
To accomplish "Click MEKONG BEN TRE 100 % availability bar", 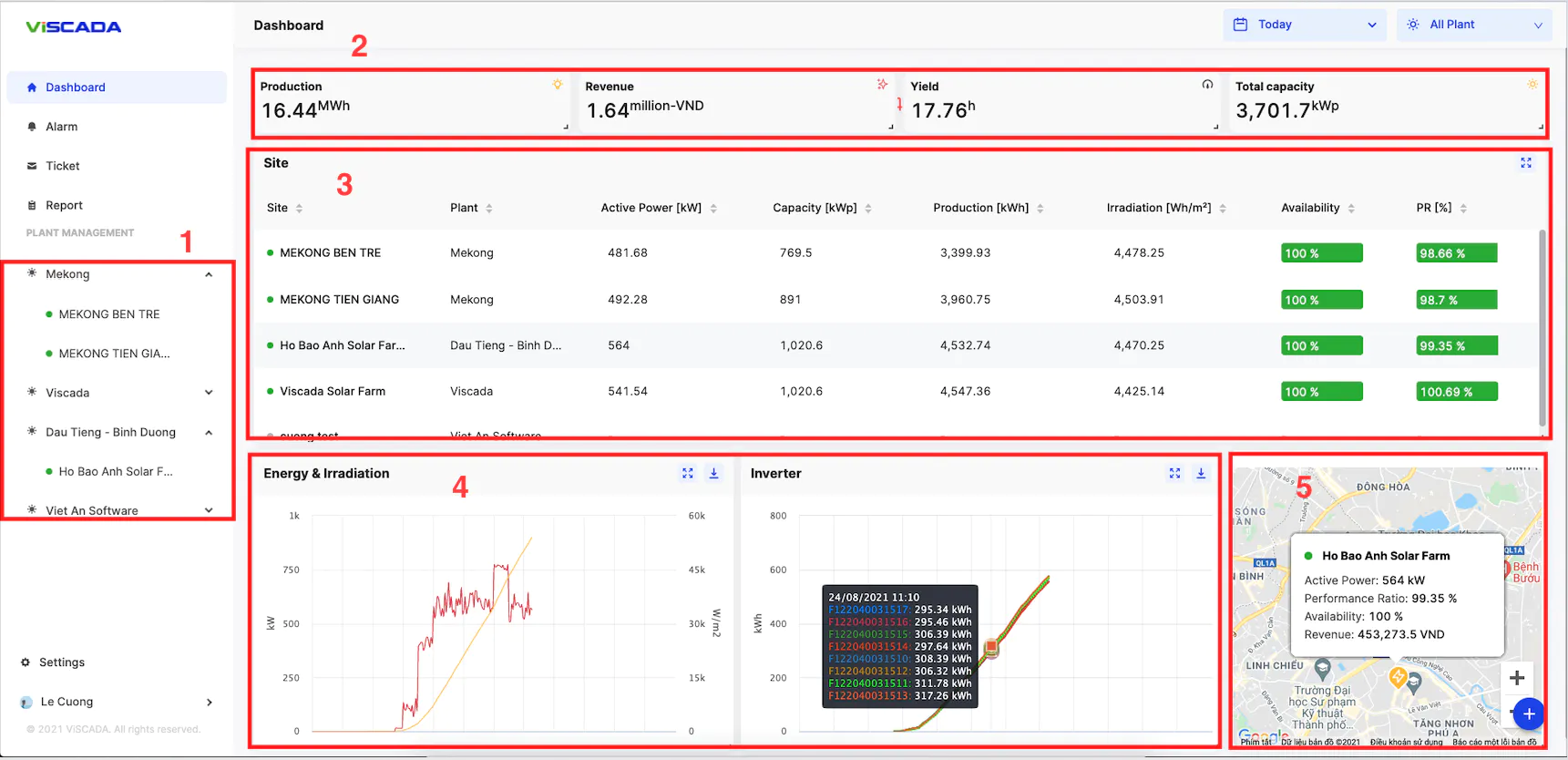I will click(x=1322, y=253).
